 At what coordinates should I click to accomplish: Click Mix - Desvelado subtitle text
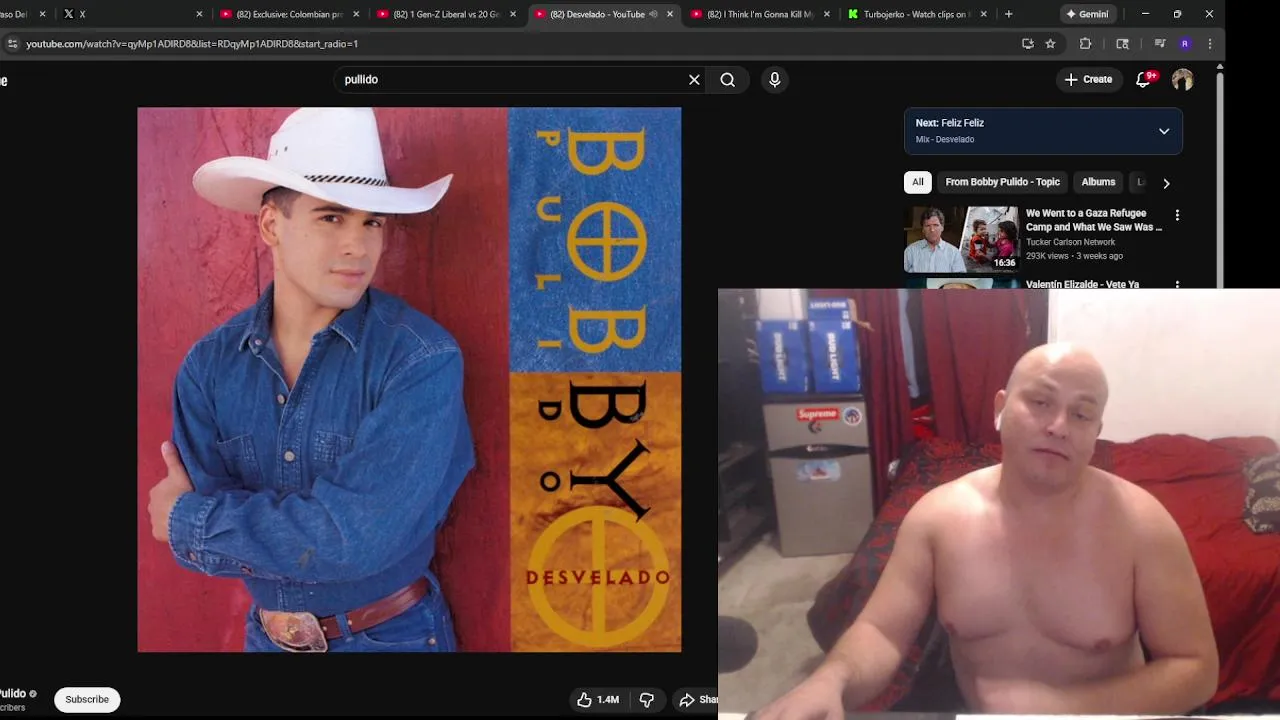coord(945,139)
